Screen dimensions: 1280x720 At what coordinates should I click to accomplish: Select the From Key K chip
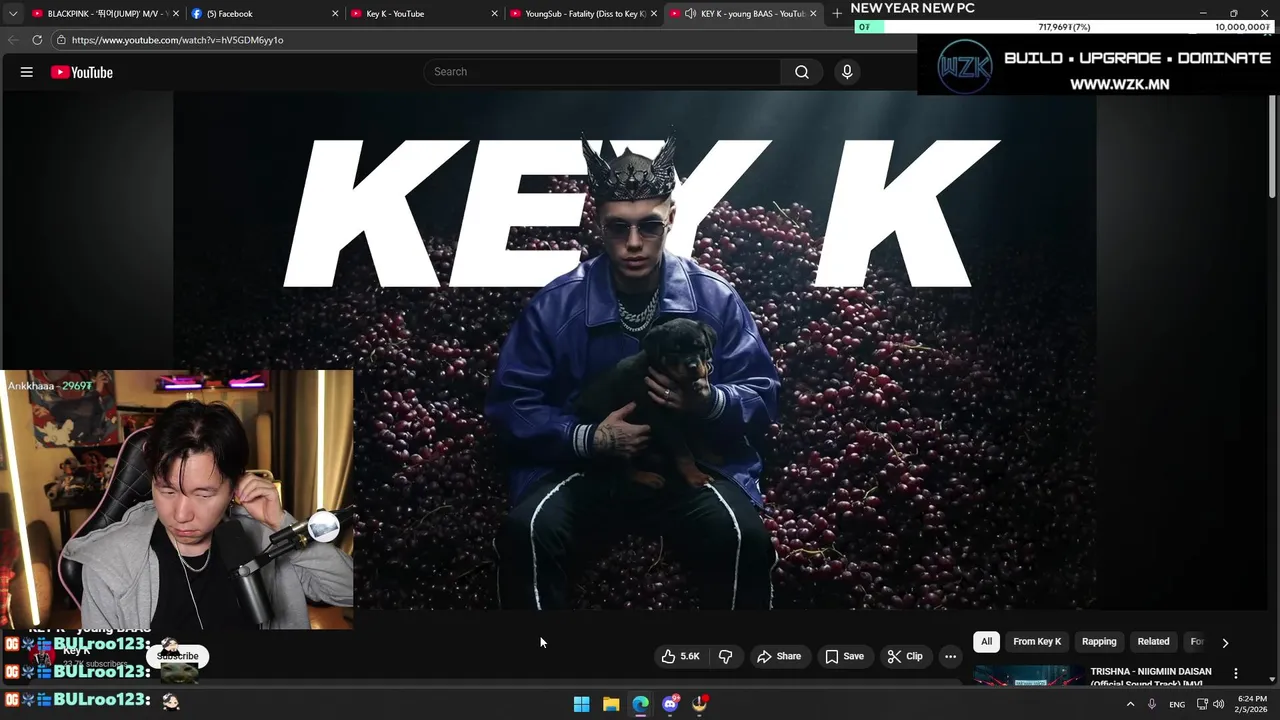1037,641
